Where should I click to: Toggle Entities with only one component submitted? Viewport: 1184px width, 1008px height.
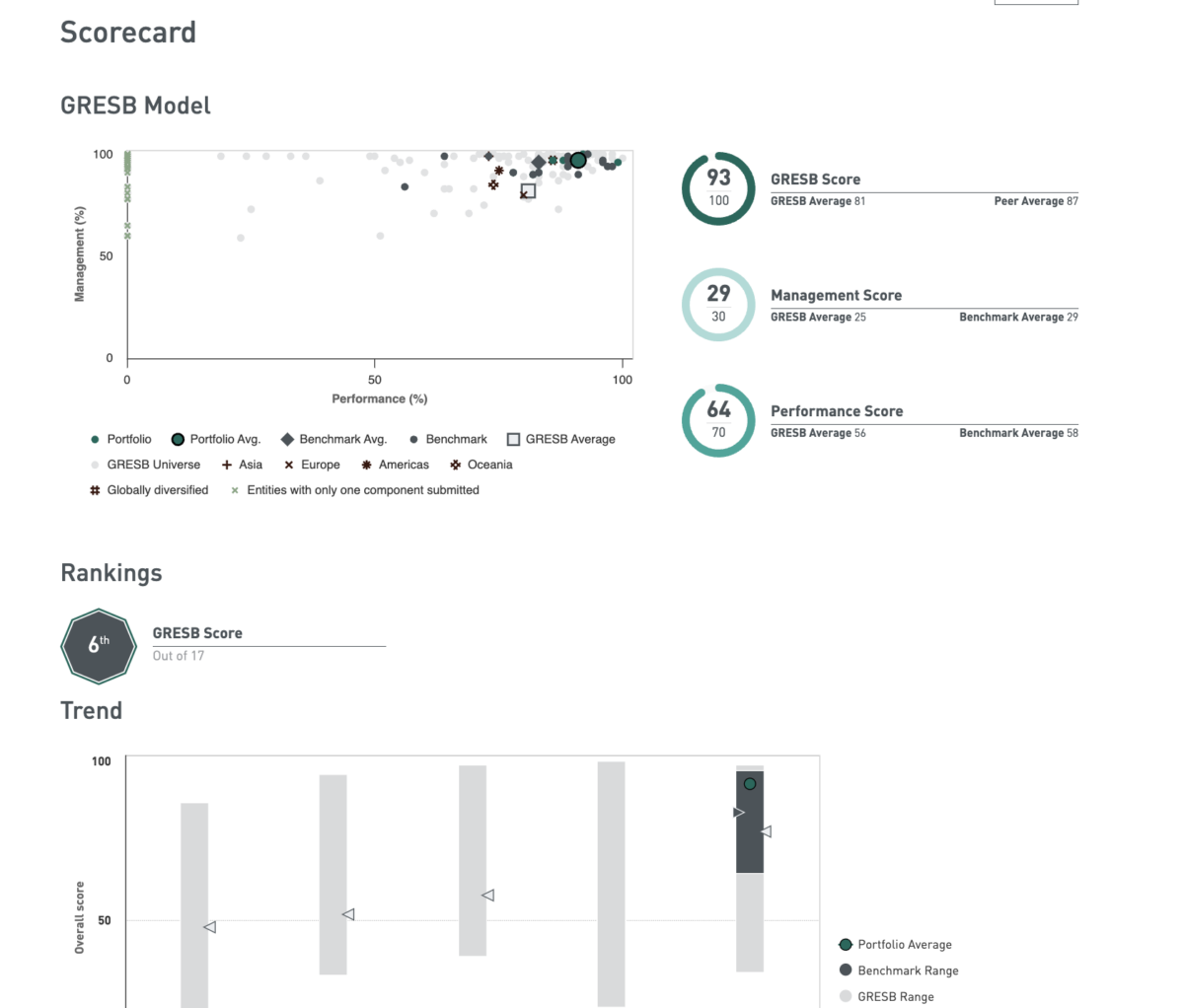pyautogui.click(x=355, y=490)
